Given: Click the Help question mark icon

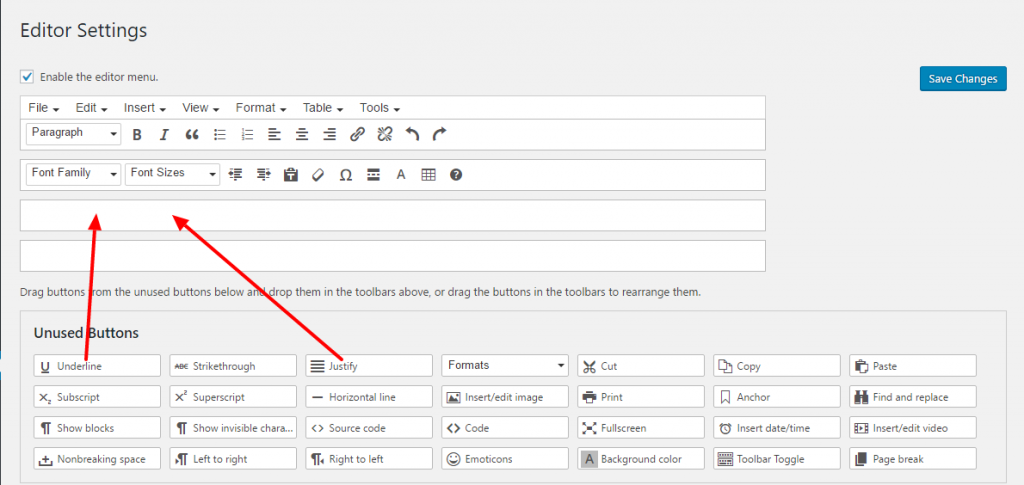Looking at the screenshot, I should 456,175.
